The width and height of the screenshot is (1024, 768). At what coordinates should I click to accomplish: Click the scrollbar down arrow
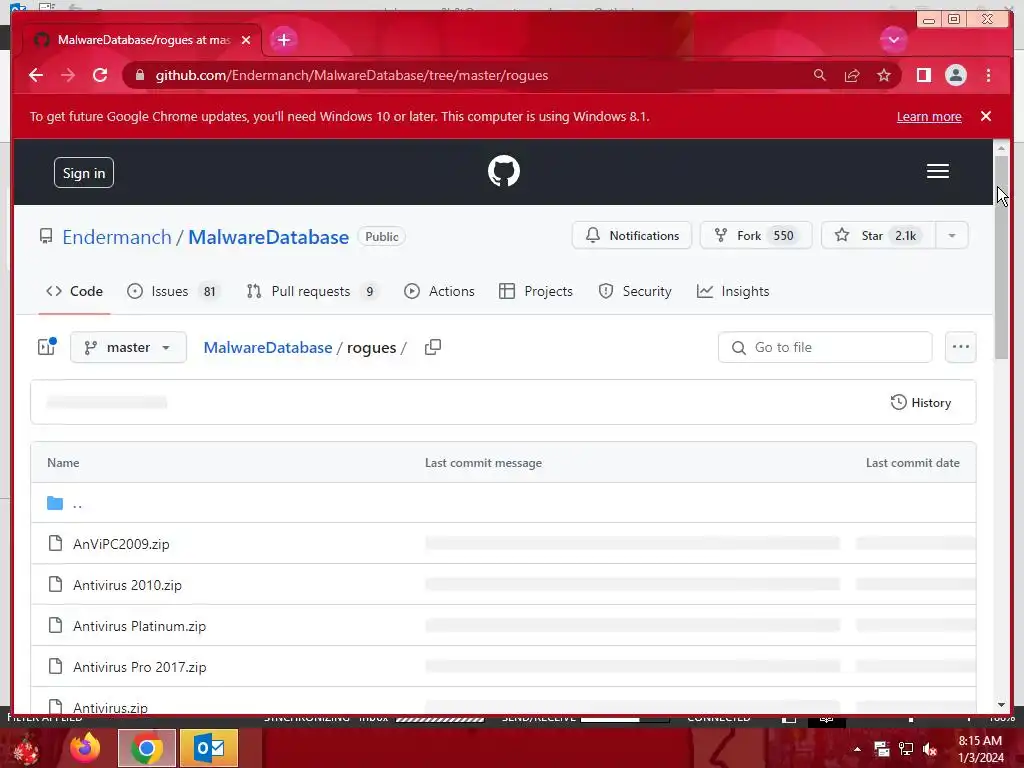pyautogui.click(x=1001, y=705)
